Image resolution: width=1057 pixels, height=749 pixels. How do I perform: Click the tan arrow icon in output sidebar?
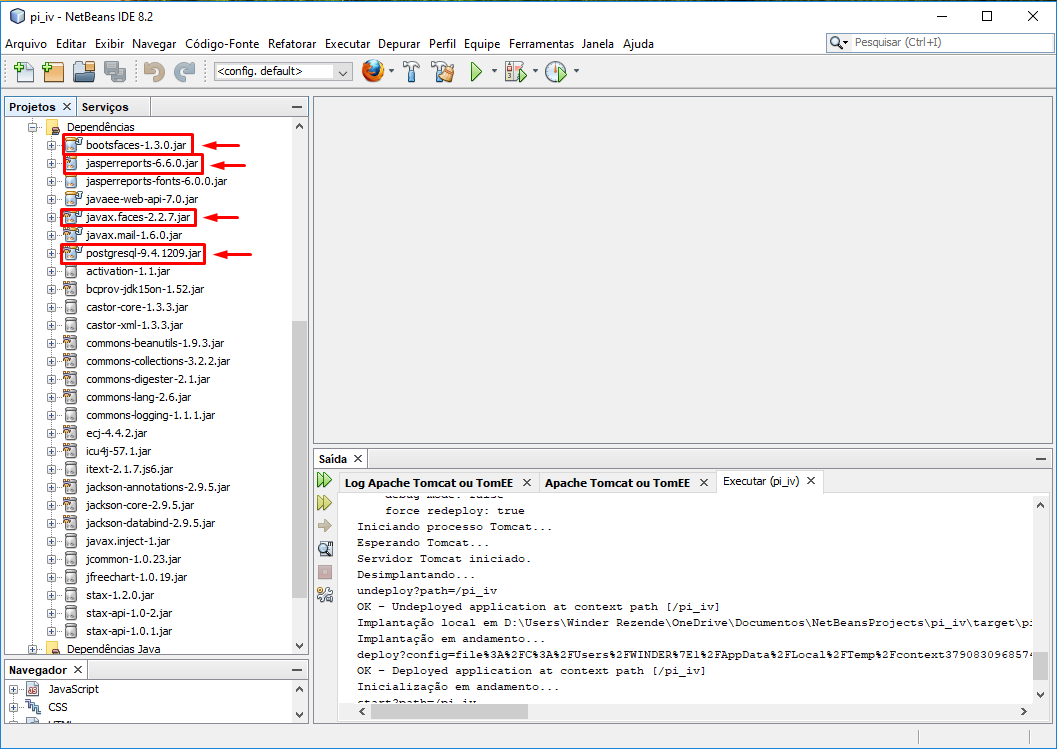324,525
